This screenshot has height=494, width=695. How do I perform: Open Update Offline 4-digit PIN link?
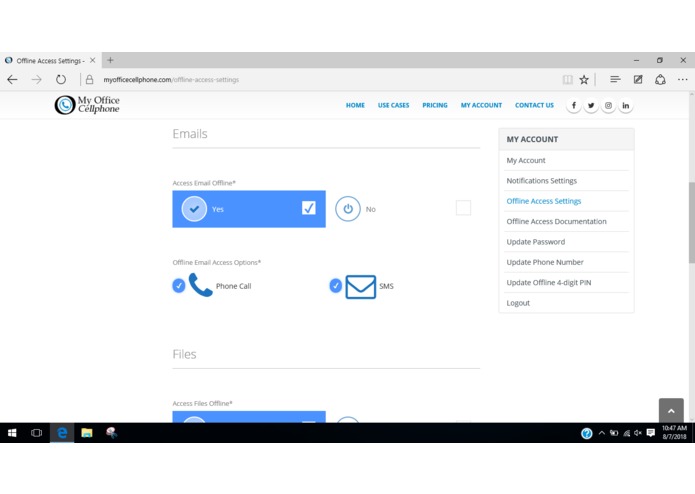click(x=549, y=283)
